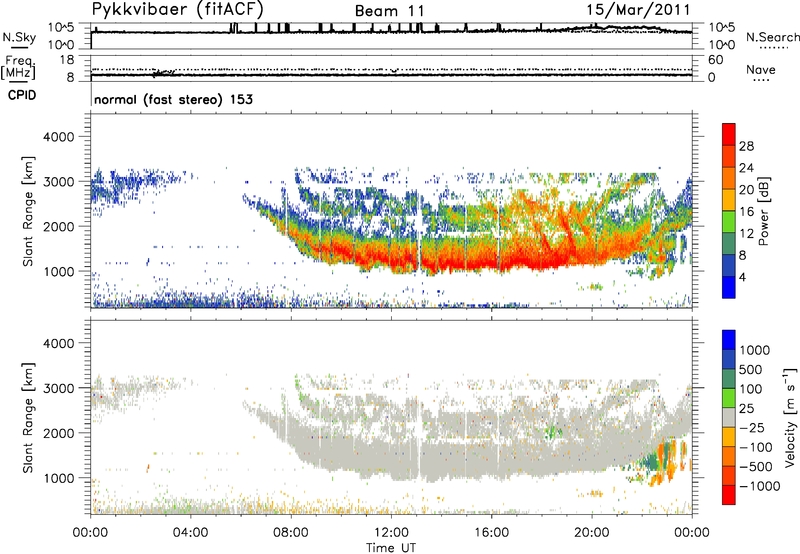This screenshot has width=800, height=554.
Task: Select the '-1000' tick on Velocity colorbar
Action: tap(760, 486)
